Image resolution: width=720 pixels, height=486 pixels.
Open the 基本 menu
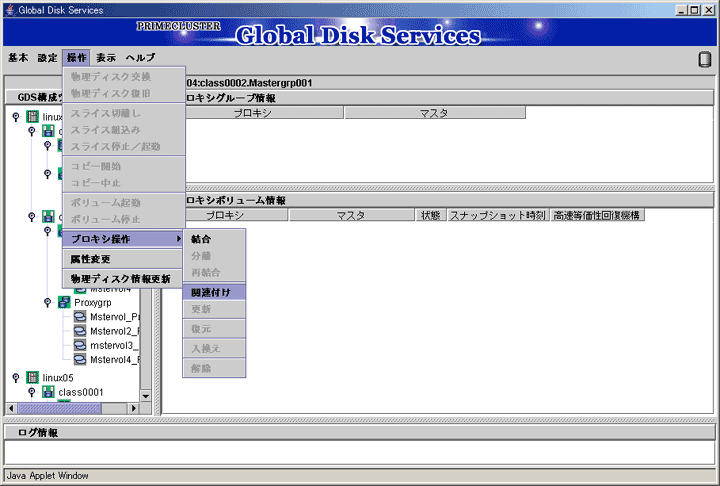[18, 58]
